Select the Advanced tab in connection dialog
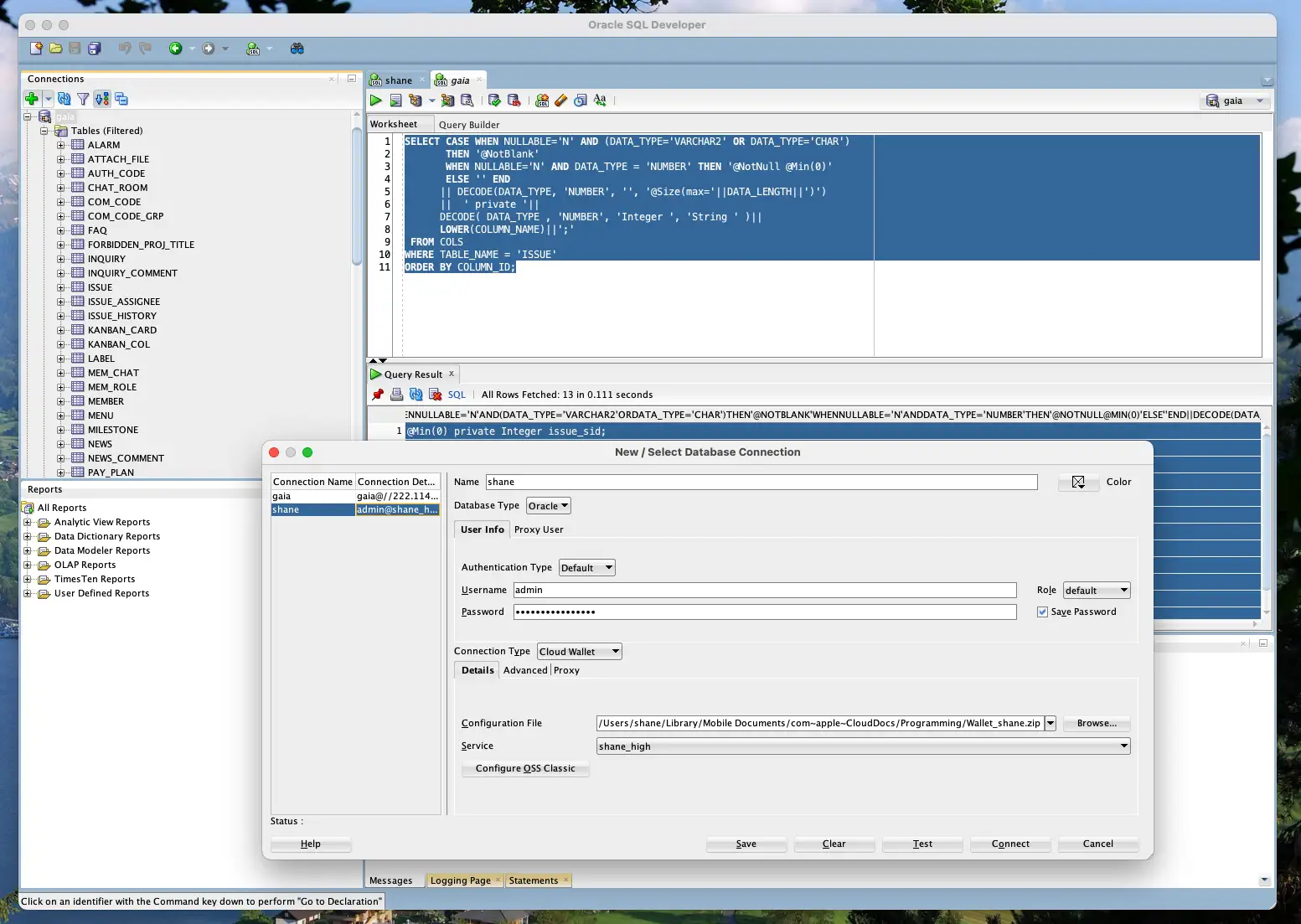Screen dimensions: 1301x924 (x=525, y=670)
